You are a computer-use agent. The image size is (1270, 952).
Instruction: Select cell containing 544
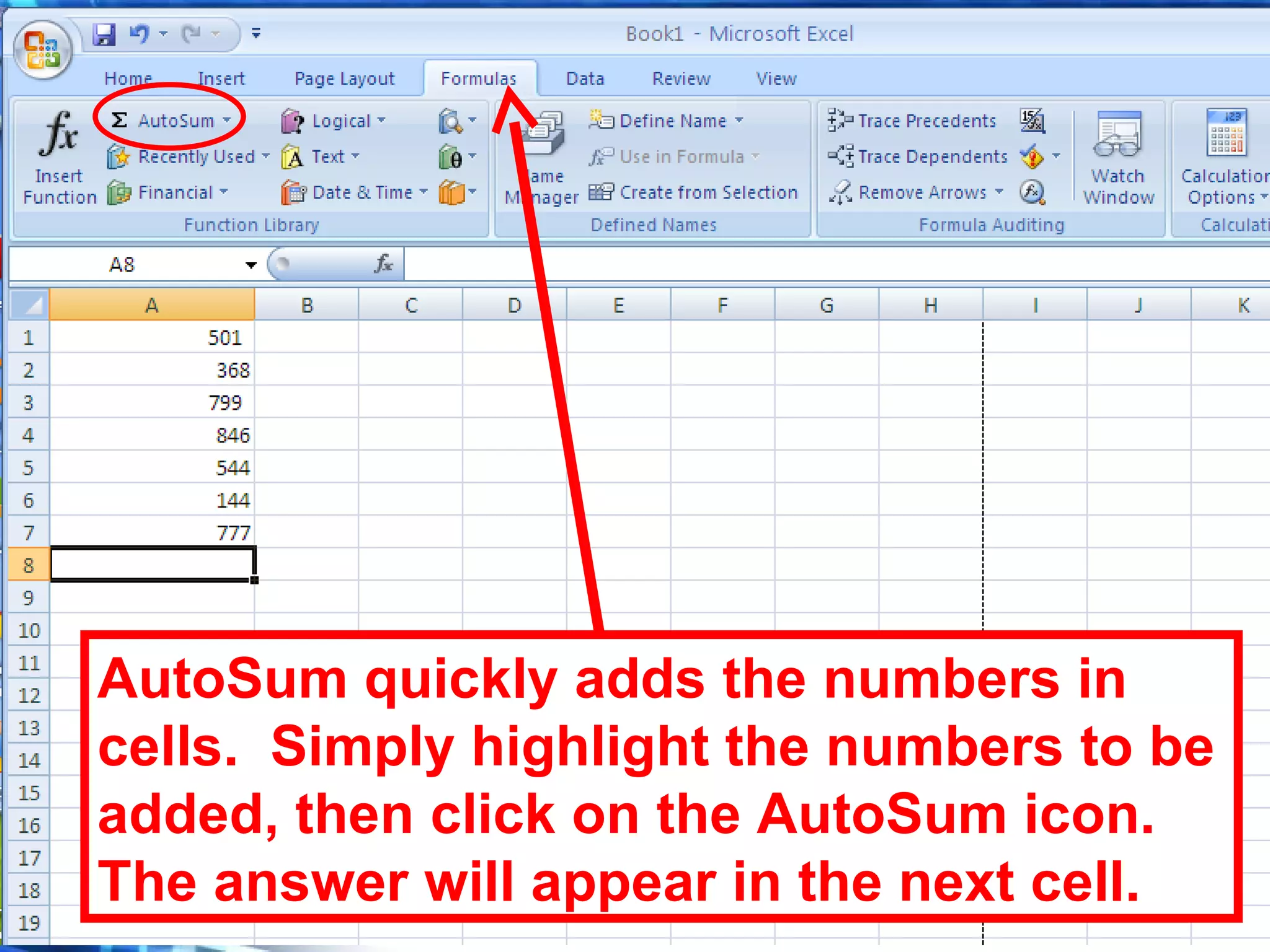pos(152,468)
